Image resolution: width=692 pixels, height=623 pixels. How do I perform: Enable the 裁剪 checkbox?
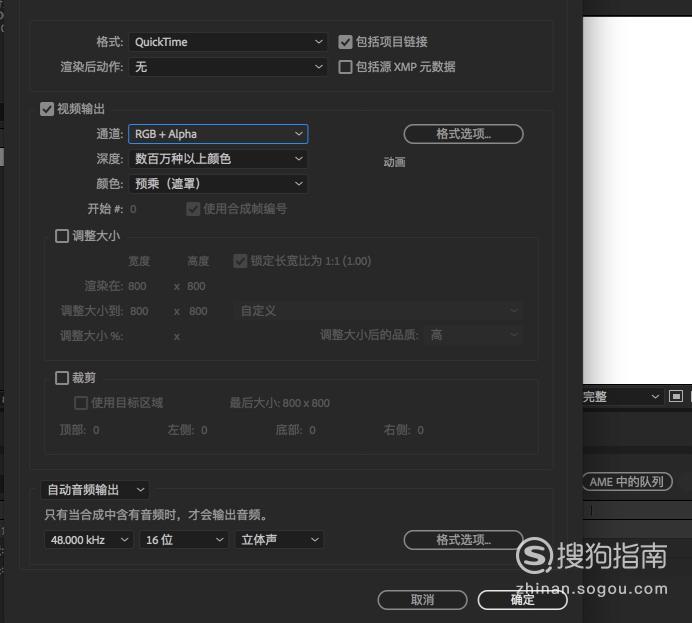click(x=62, y=378)
